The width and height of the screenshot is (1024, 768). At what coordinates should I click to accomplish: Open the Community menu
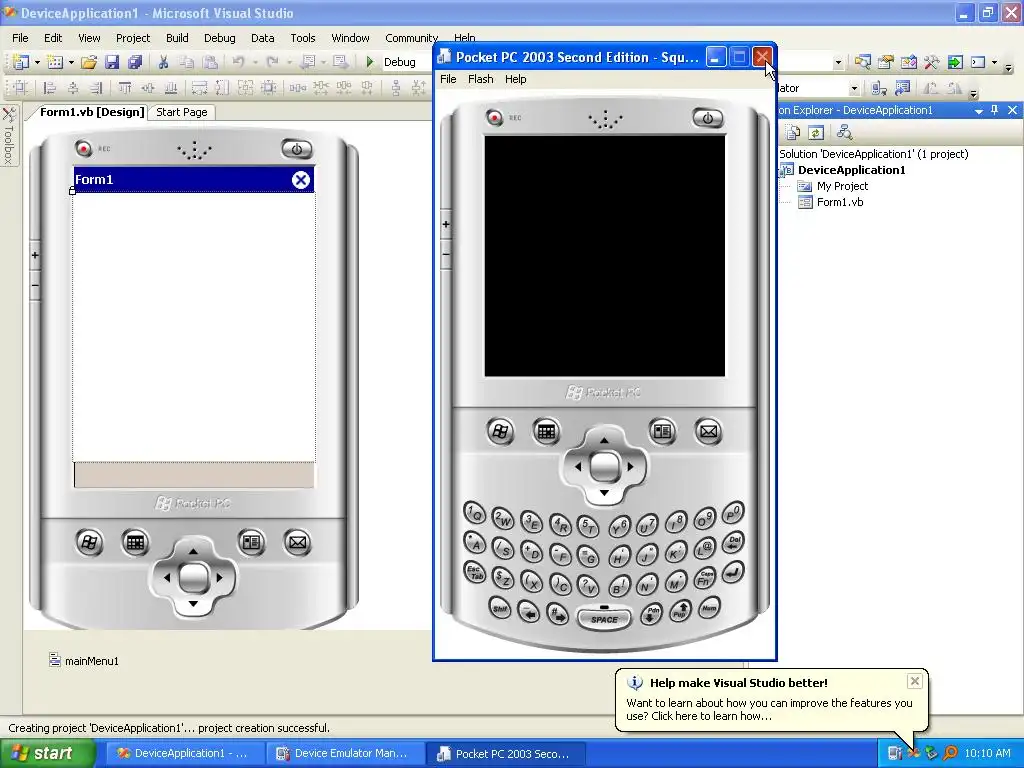(411, 38)
